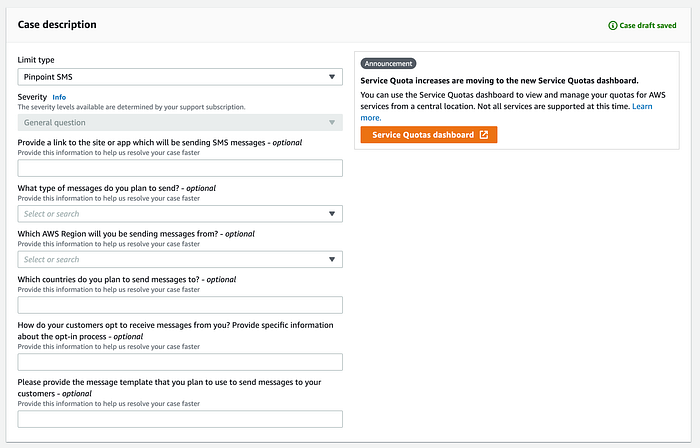Open the Service Quotas dashboard
This screenshot has height=448, width=700.
click(428, 135)
